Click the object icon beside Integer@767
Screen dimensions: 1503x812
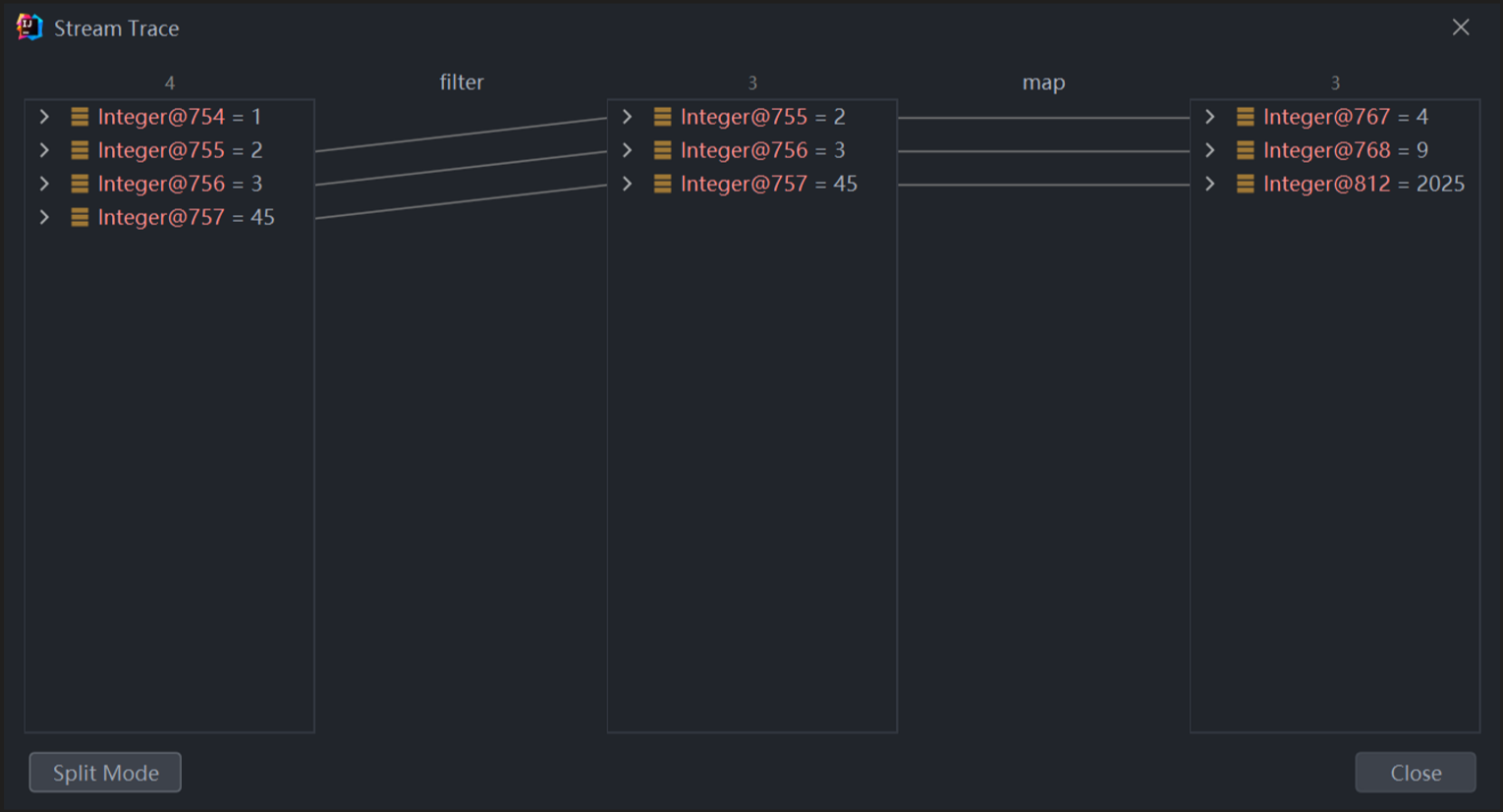click(1245, 117)
